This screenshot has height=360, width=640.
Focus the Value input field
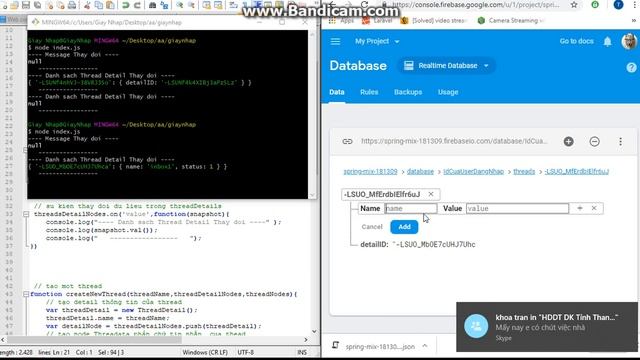point(517,208)
